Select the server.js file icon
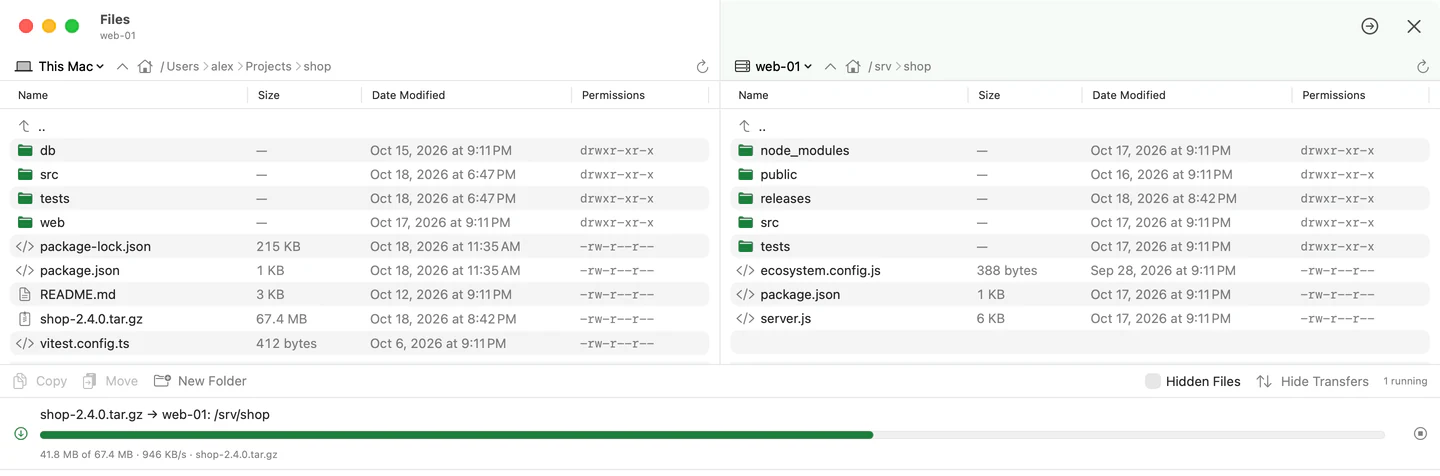Screen dimensions: 1440x476 (745, 319)
